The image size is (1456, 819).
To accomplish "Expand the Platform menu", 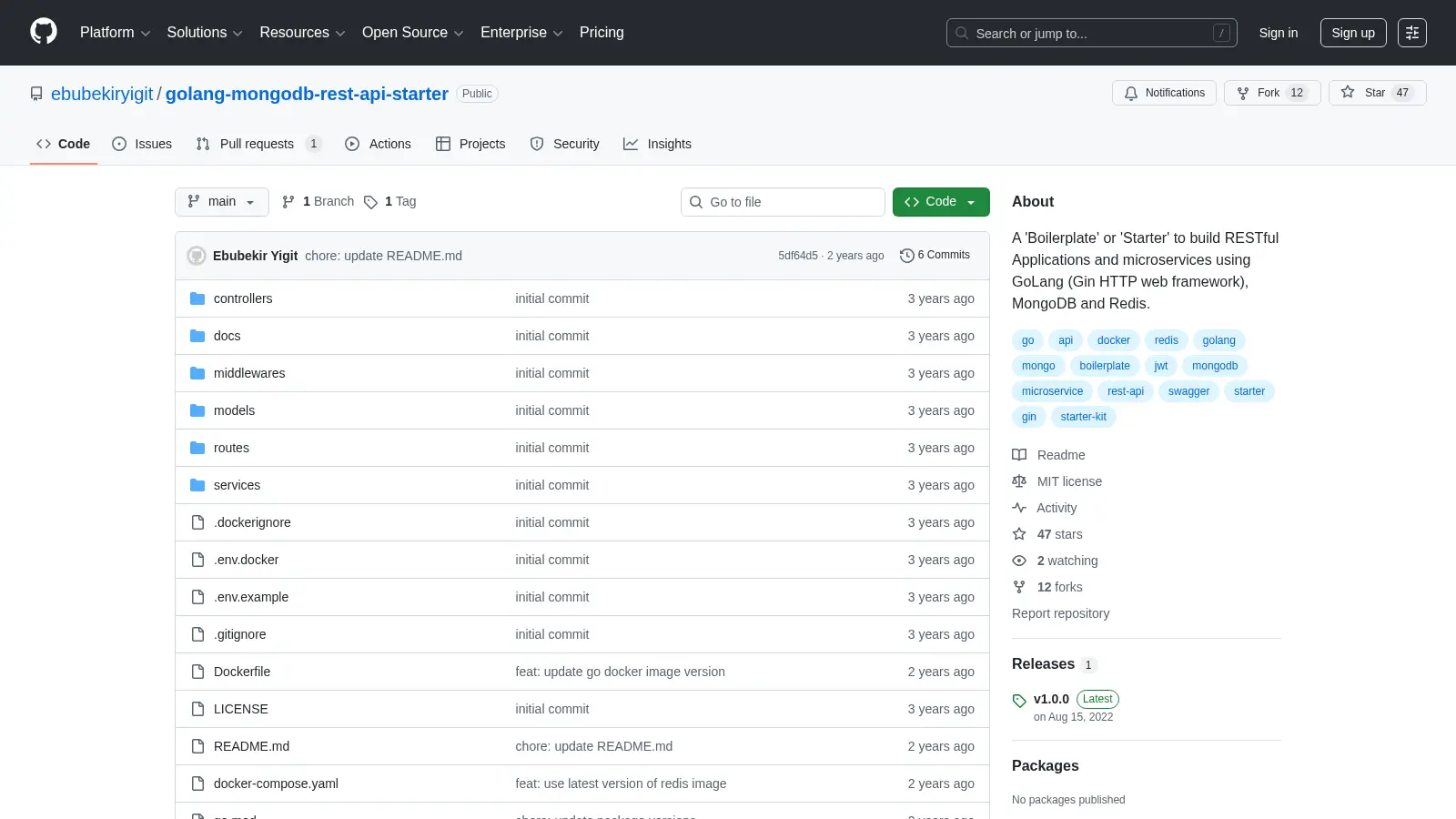I will [115, 33].
